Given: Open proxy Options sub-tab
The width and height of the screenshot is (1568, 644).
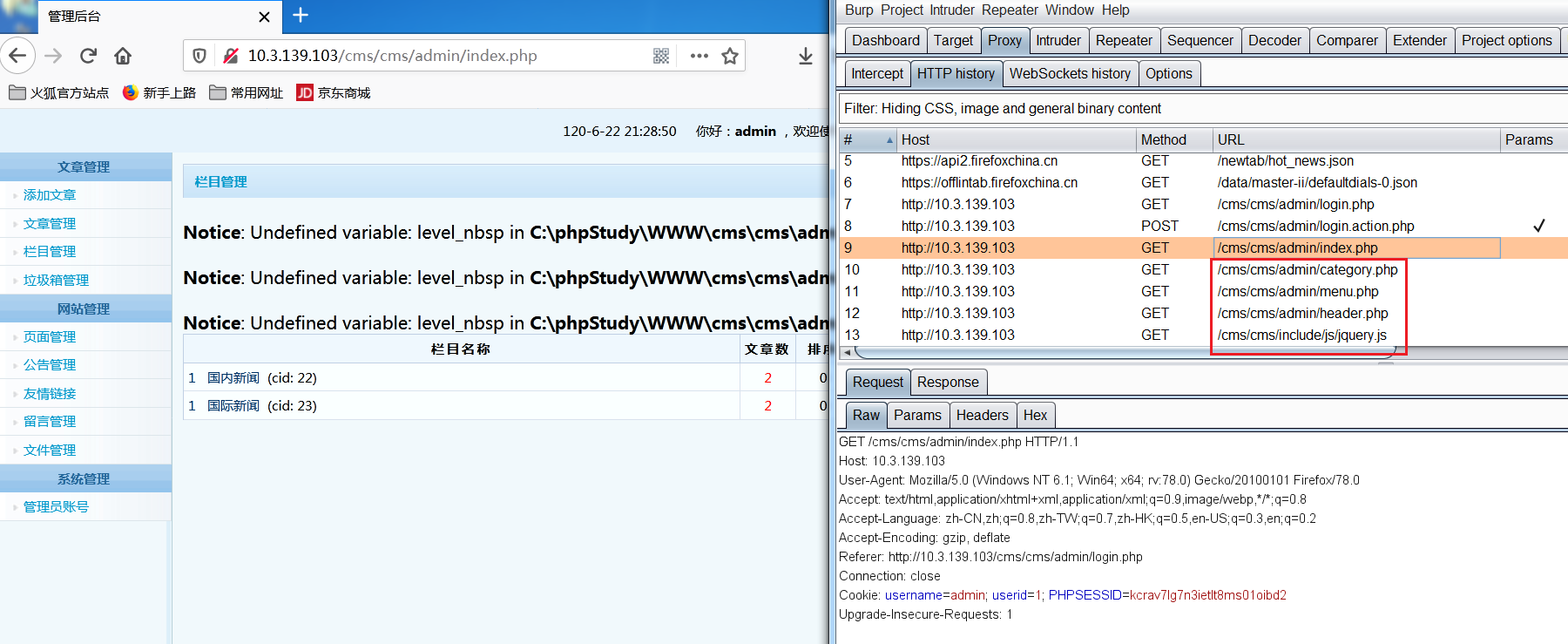Looking at the screenshot, I should click(1169, 74).
